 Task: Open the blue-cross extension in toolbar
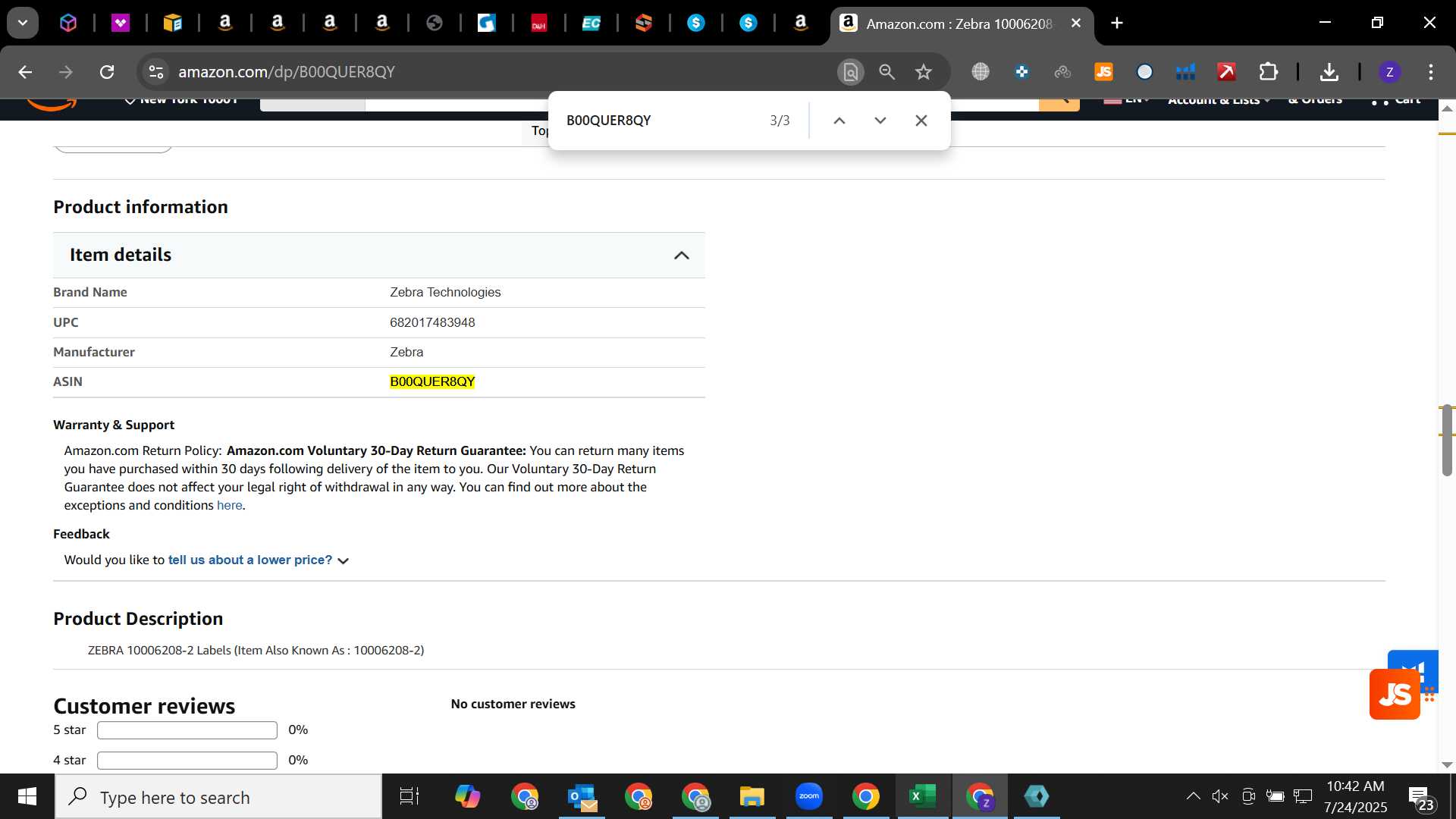[1021, 72]
